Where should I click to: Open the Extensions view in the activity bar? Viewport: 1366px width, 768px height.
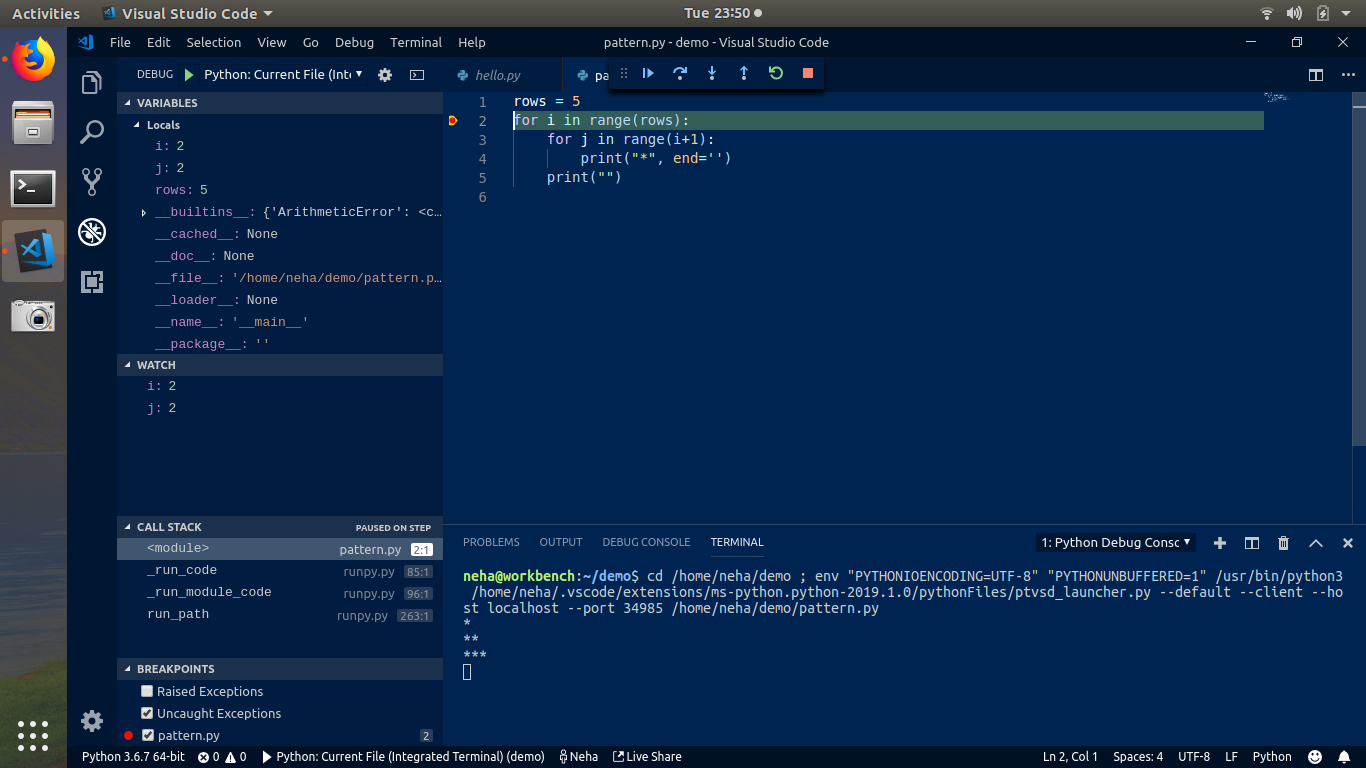pyautogui.click(x=92, y=282)
